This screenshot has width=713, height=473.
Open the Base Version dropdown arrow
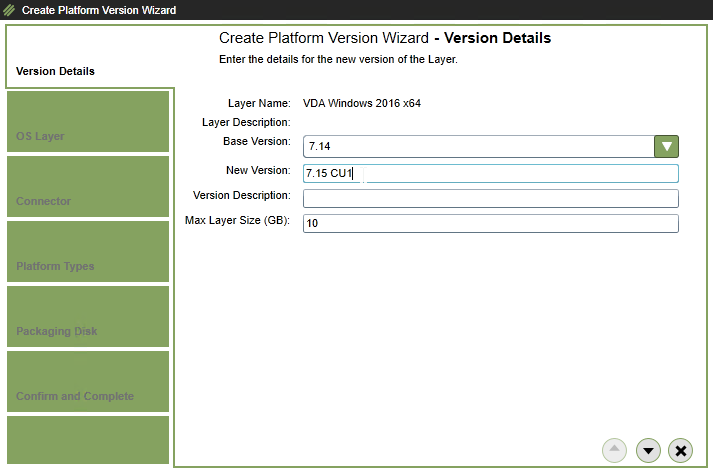pyautogui.click(x=667, y=146)
